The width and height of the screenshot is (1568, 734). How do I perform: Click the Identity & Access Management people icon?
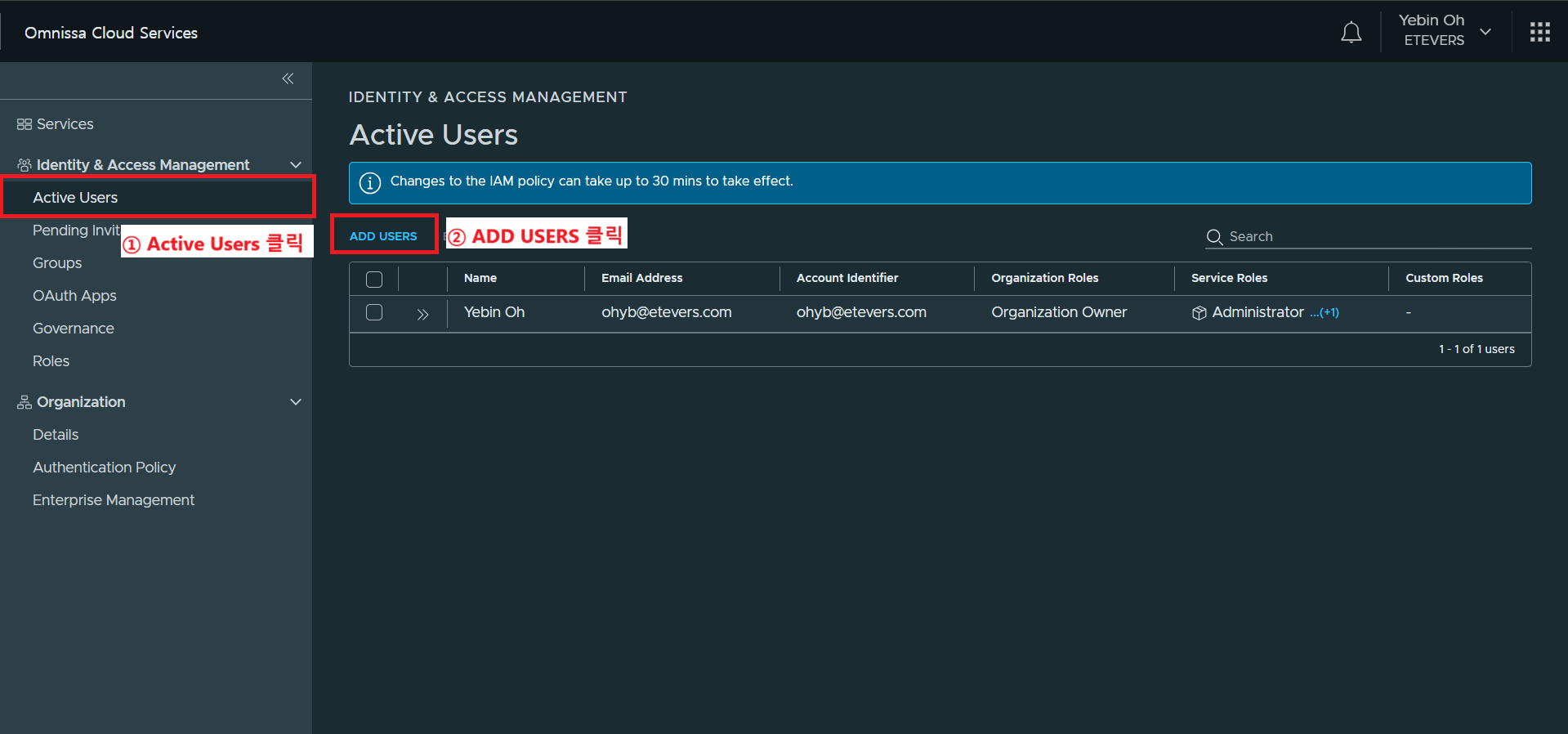point(25,165)
